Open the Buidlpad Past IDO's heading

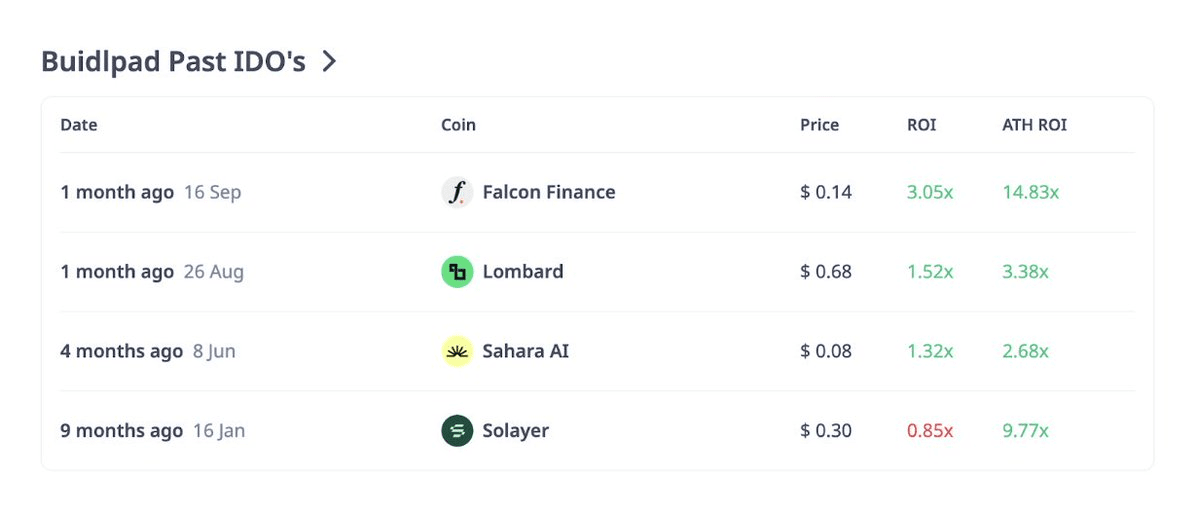point(173,61)
